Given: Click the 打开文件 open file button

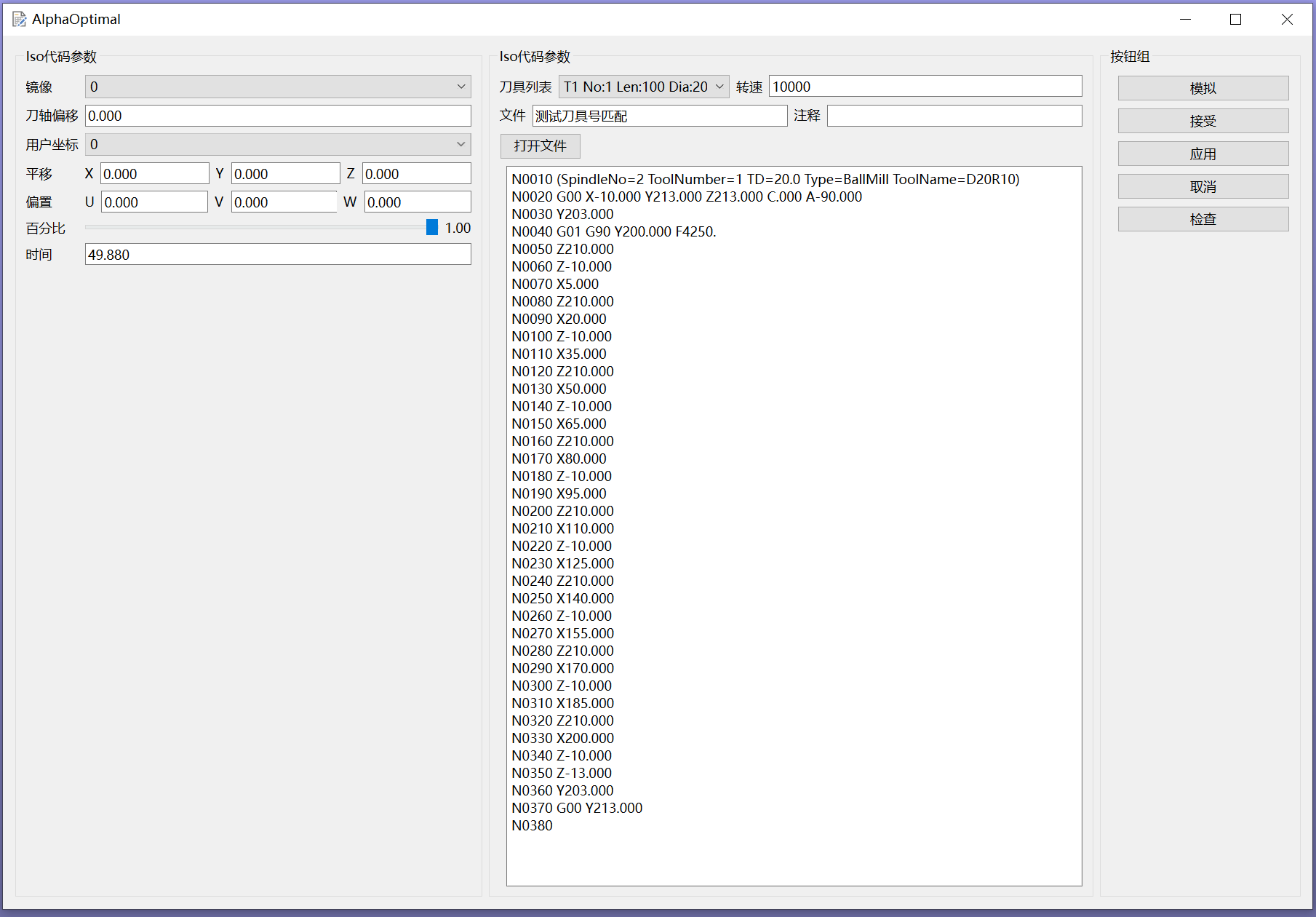Looking at the screenshot, I should pyautogui.click(x=540, y=146).
